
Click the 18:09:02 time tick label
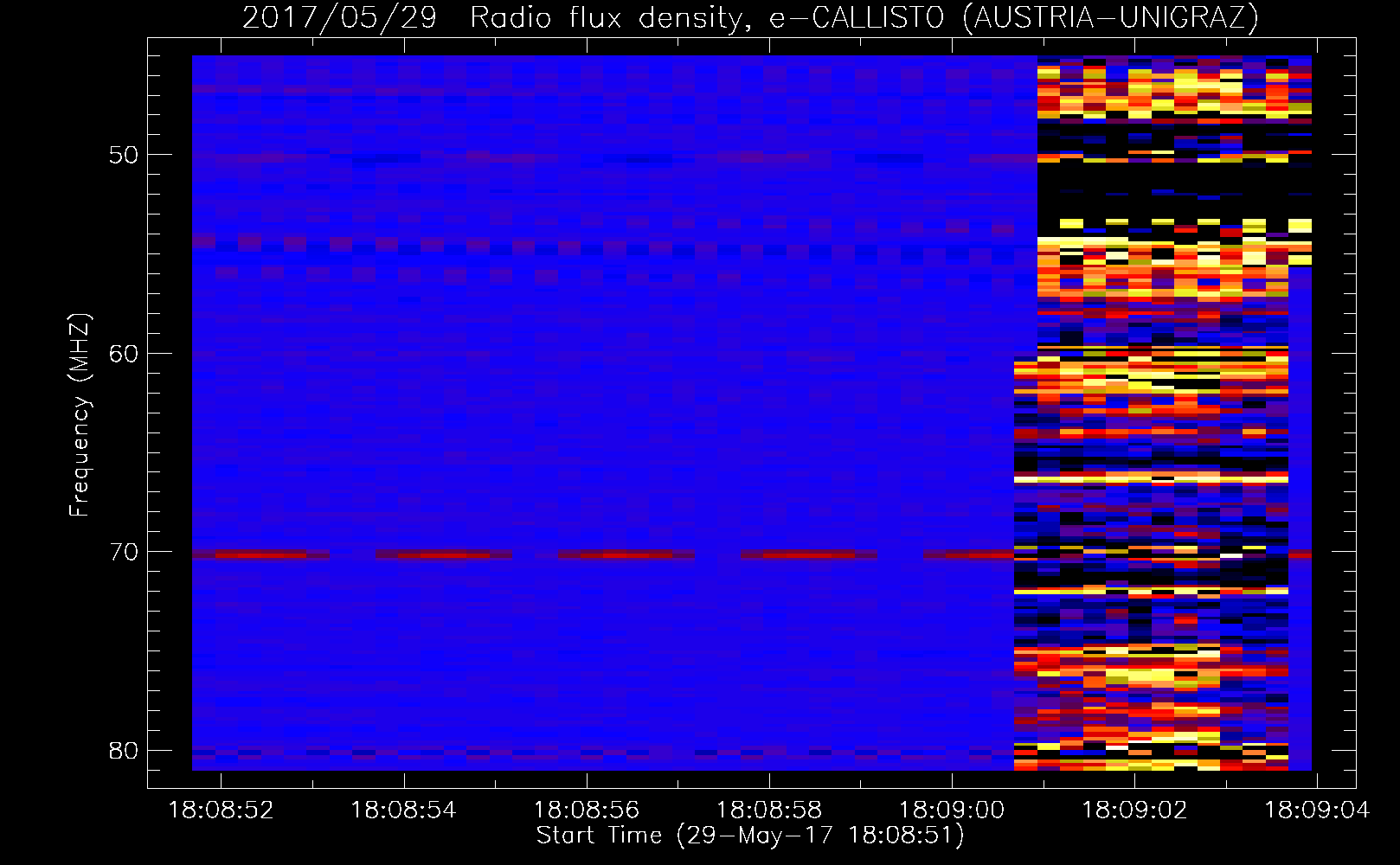click(x=1135, y=811)
